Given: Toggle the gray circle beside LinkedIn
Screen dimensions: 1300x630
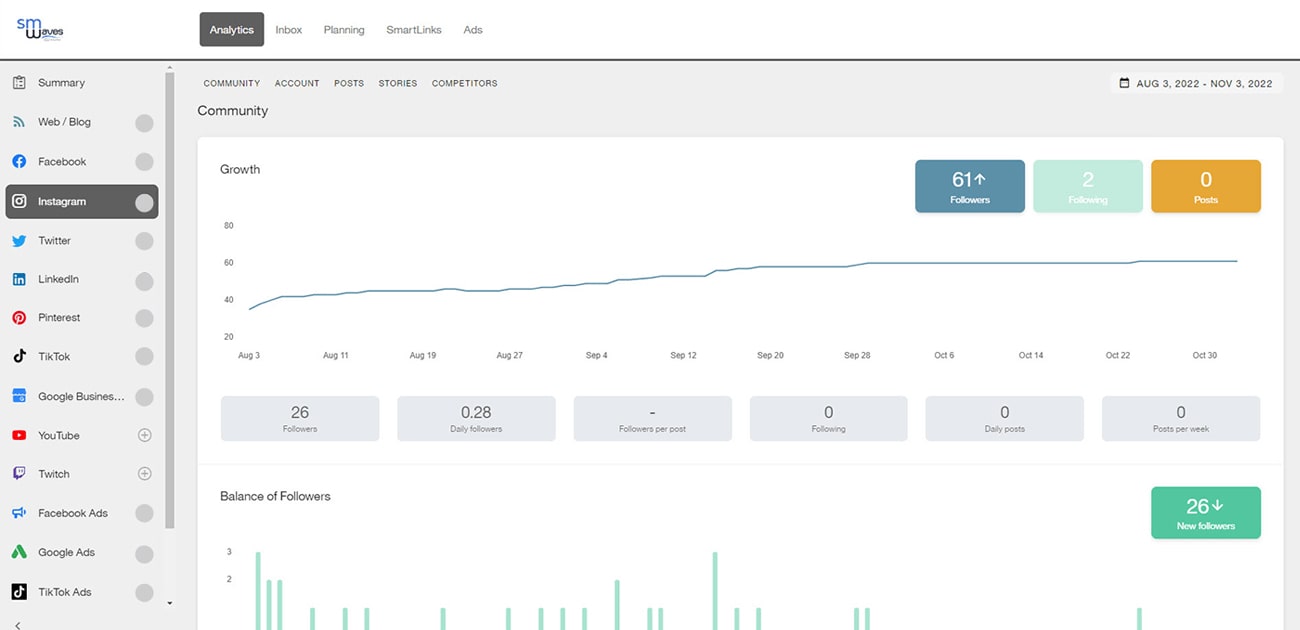Looking at the screenshot, I should click(144, 280).
